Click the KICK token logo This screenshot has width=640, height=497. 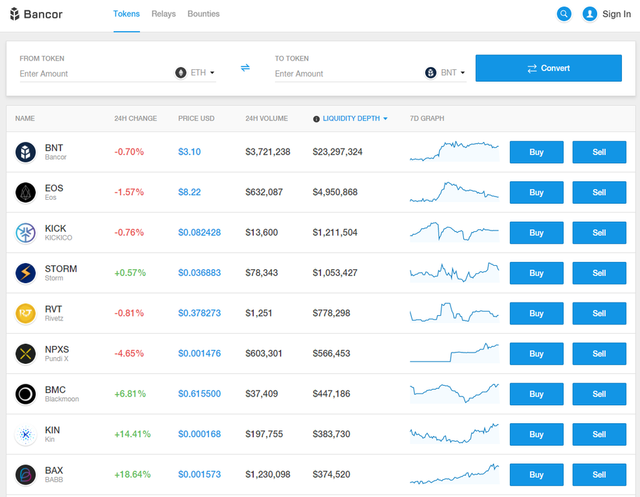pyautogui.click(x=25, y=233)
